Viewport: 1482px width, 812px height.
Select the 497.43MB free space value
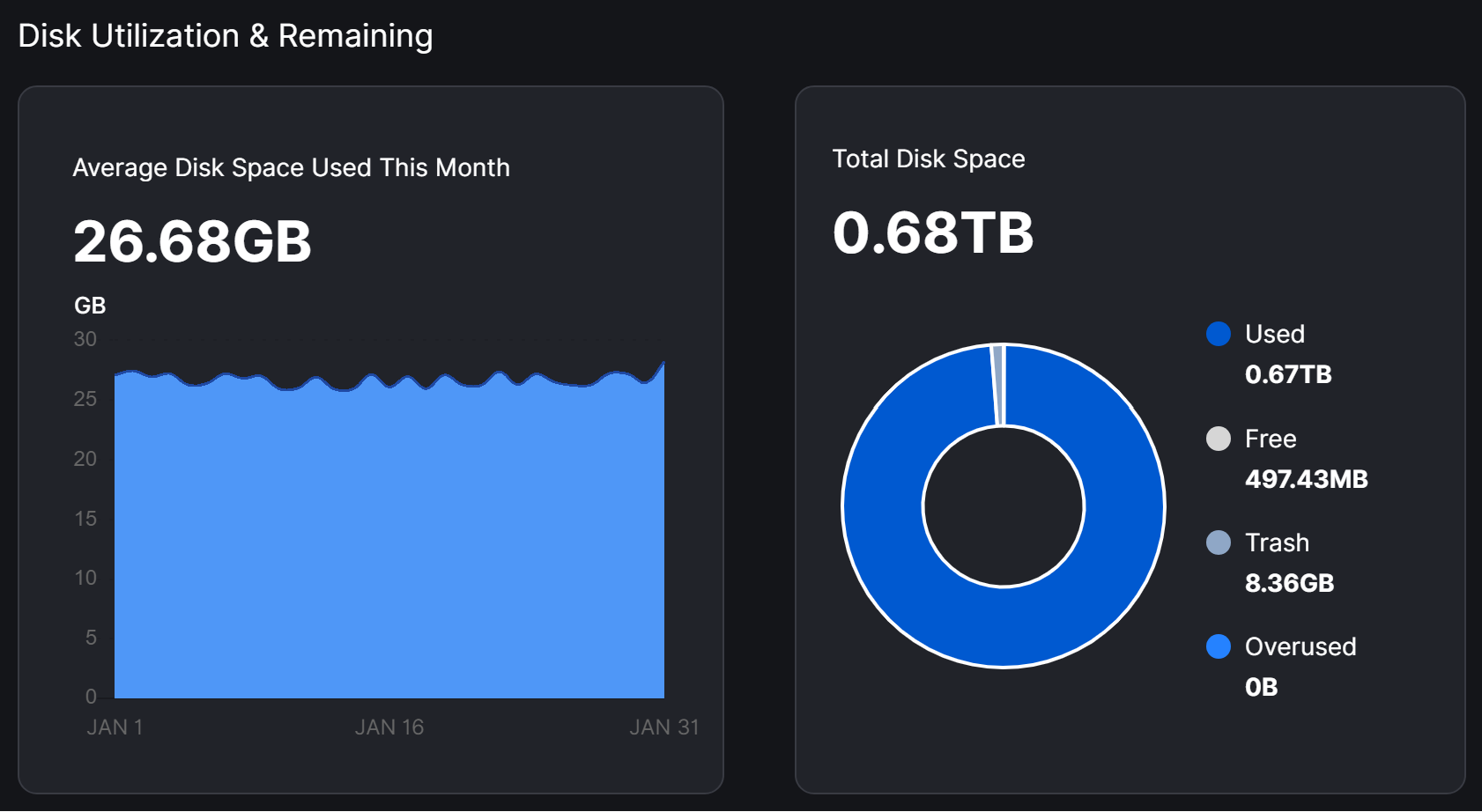coord(1306,479)
